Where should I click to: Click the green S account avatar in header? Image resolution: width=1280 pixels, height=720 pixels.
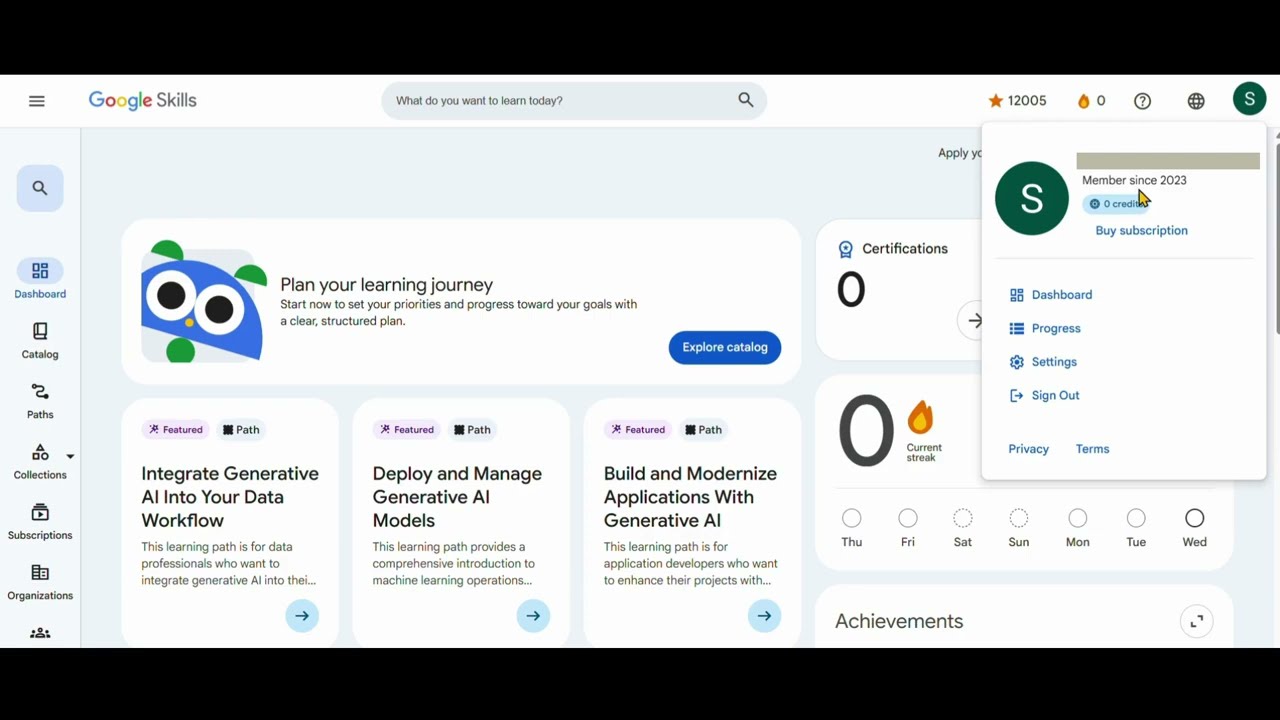pyautogui.click(x=1249, y=99)
